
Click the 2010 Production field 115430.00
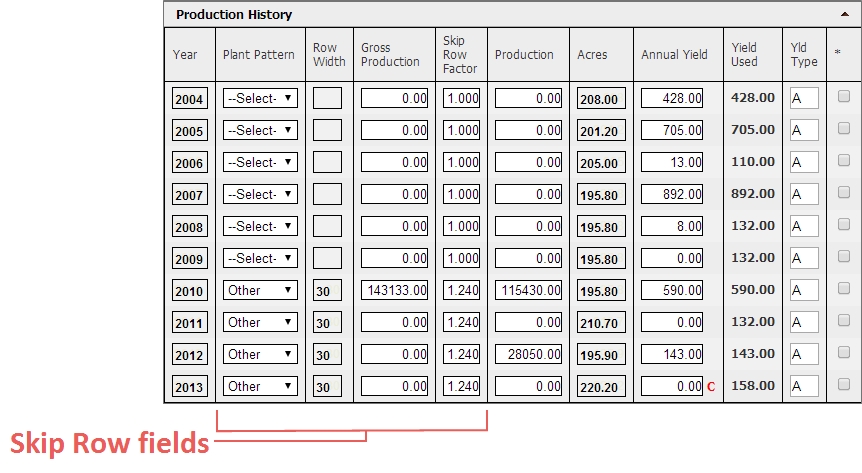(528, 290)
